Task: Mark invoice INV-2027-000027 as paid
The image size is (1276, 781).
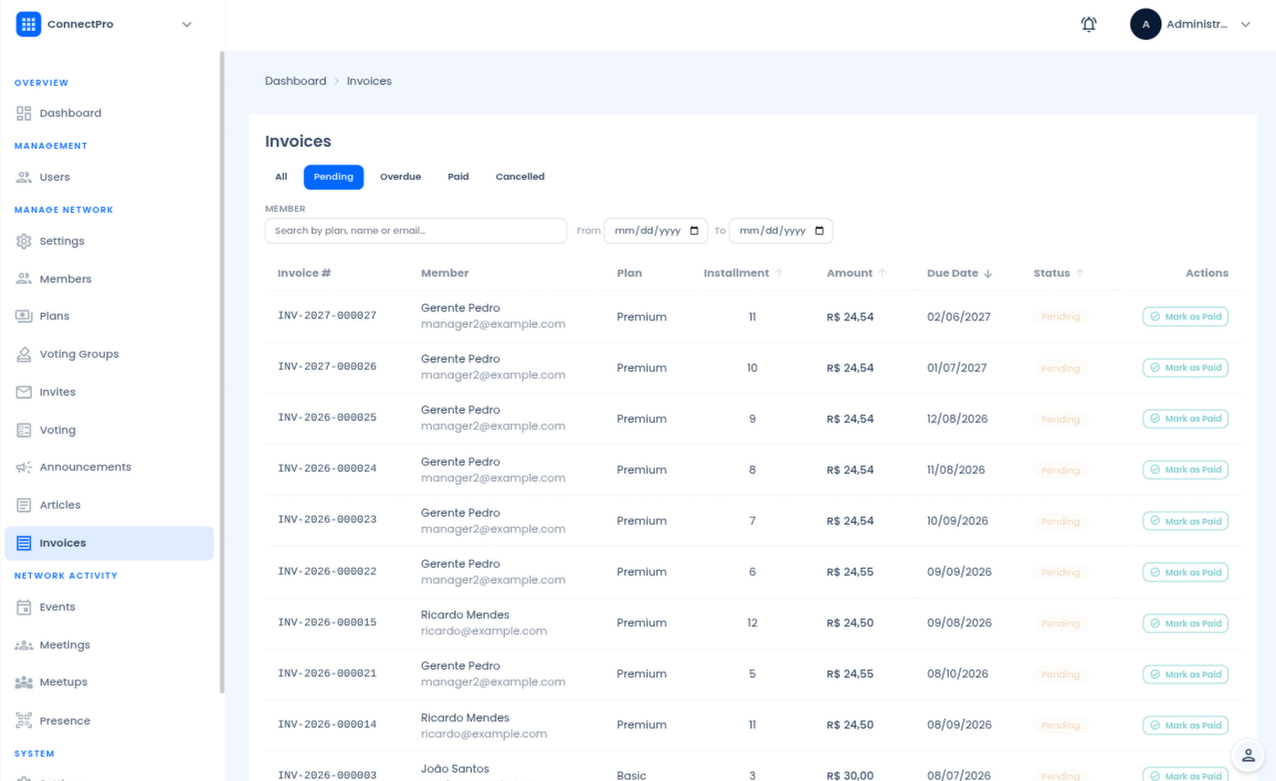Action: (1185, 317)
